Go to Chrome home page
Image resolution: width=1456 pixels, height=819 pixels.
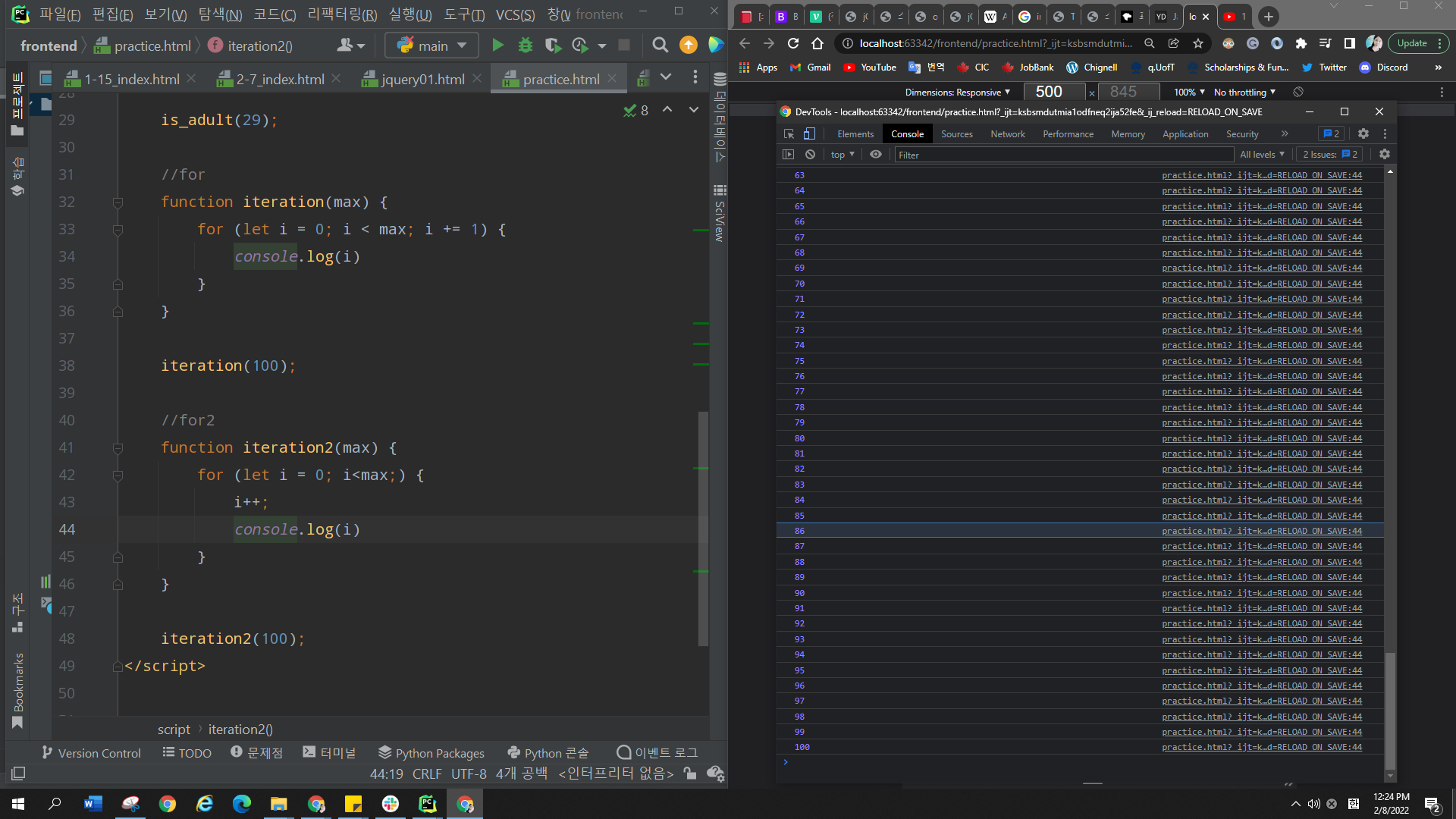click(817, 43)
